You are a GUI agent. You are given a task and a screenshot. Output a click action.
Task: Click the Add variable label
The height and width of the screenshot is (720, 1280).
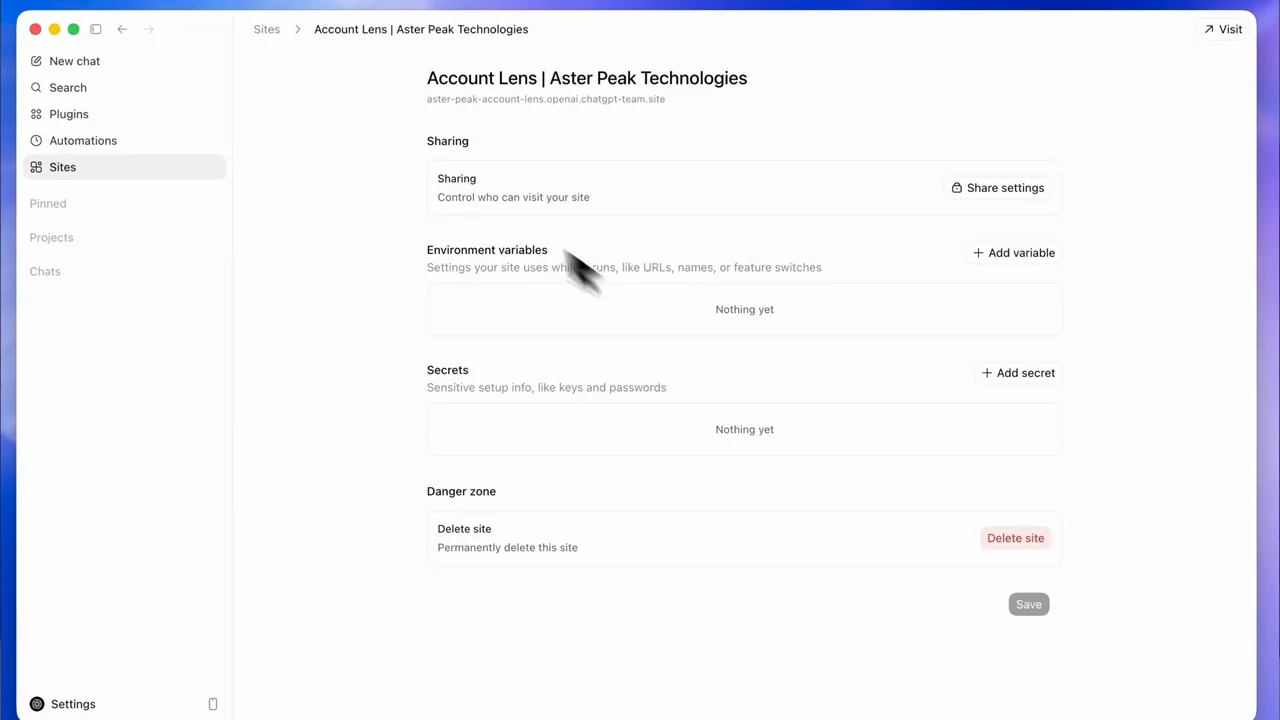[1021, 253]
